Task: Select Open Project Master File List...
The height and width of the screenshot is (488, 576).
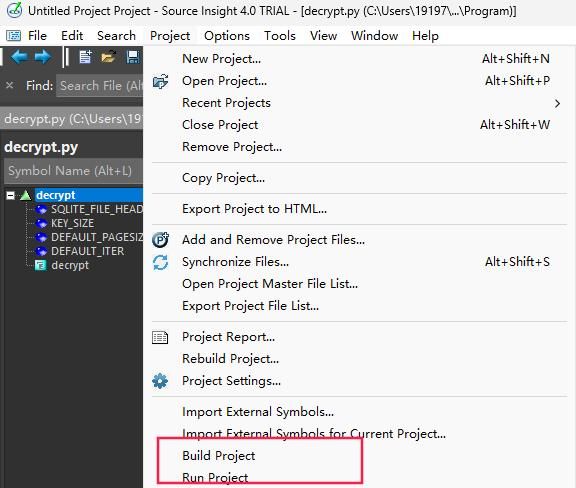Action: coord(359,284)
